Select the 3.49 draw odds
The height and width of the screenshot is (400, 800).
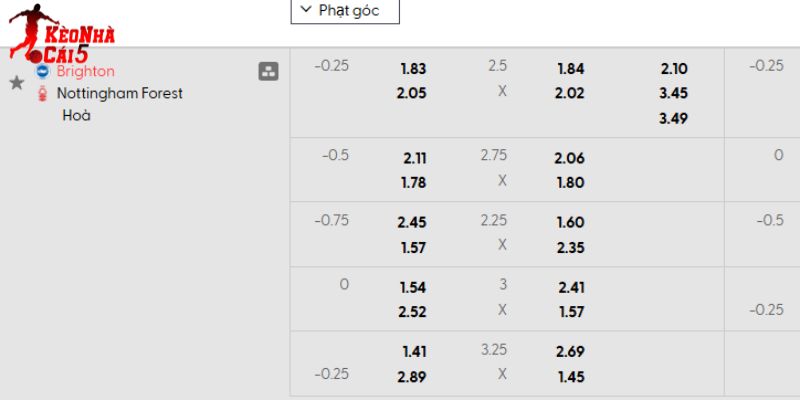(x=674, y=118)
